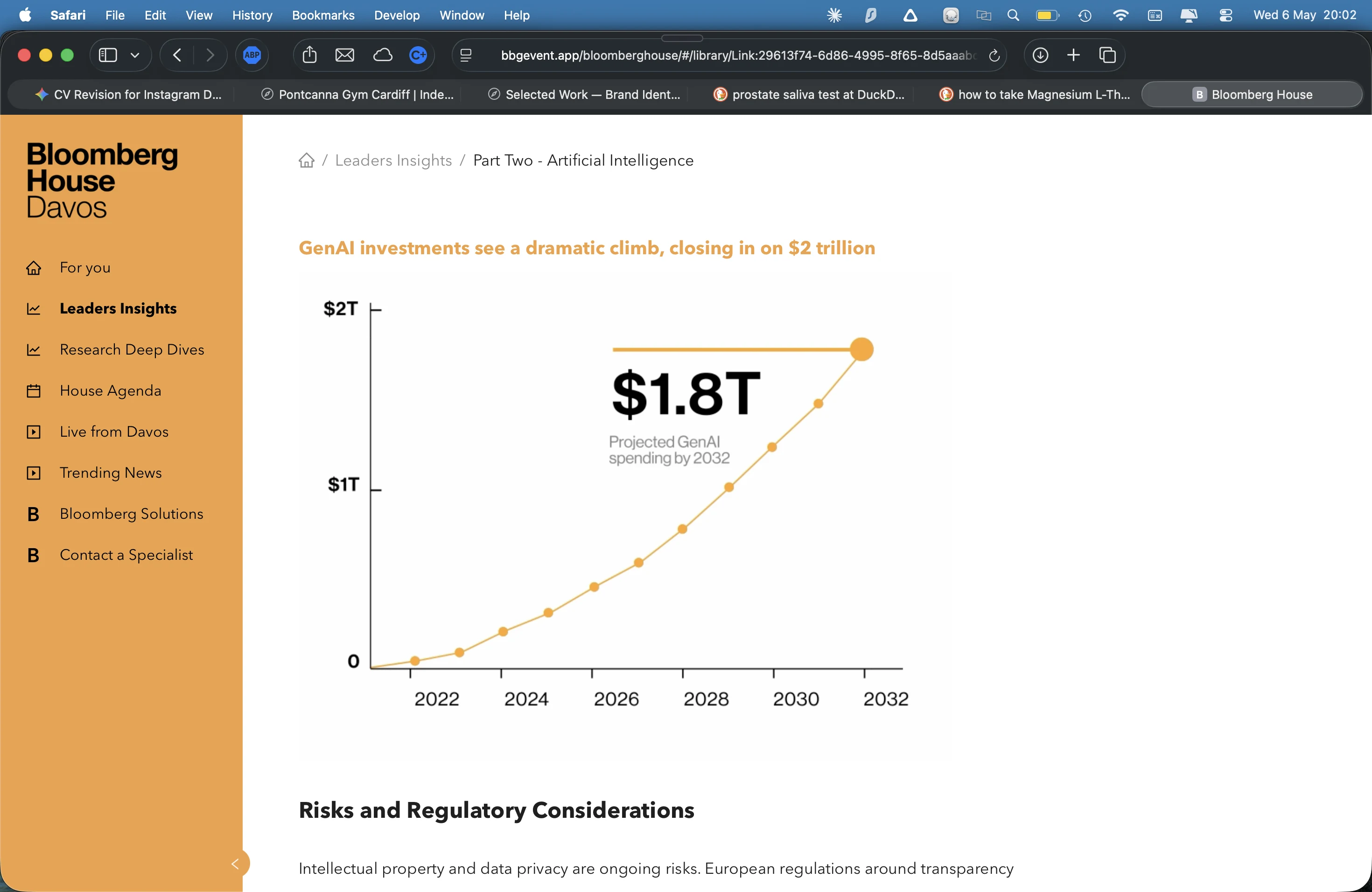
Task: Open the File menu
Action: pyautogui.click(x=115, y=15)
